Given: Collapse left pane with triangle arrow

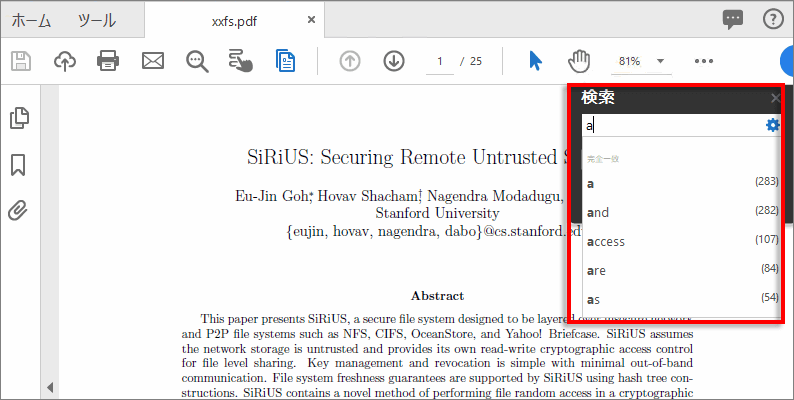Looking at the screenshot, I should coord(50,388).
